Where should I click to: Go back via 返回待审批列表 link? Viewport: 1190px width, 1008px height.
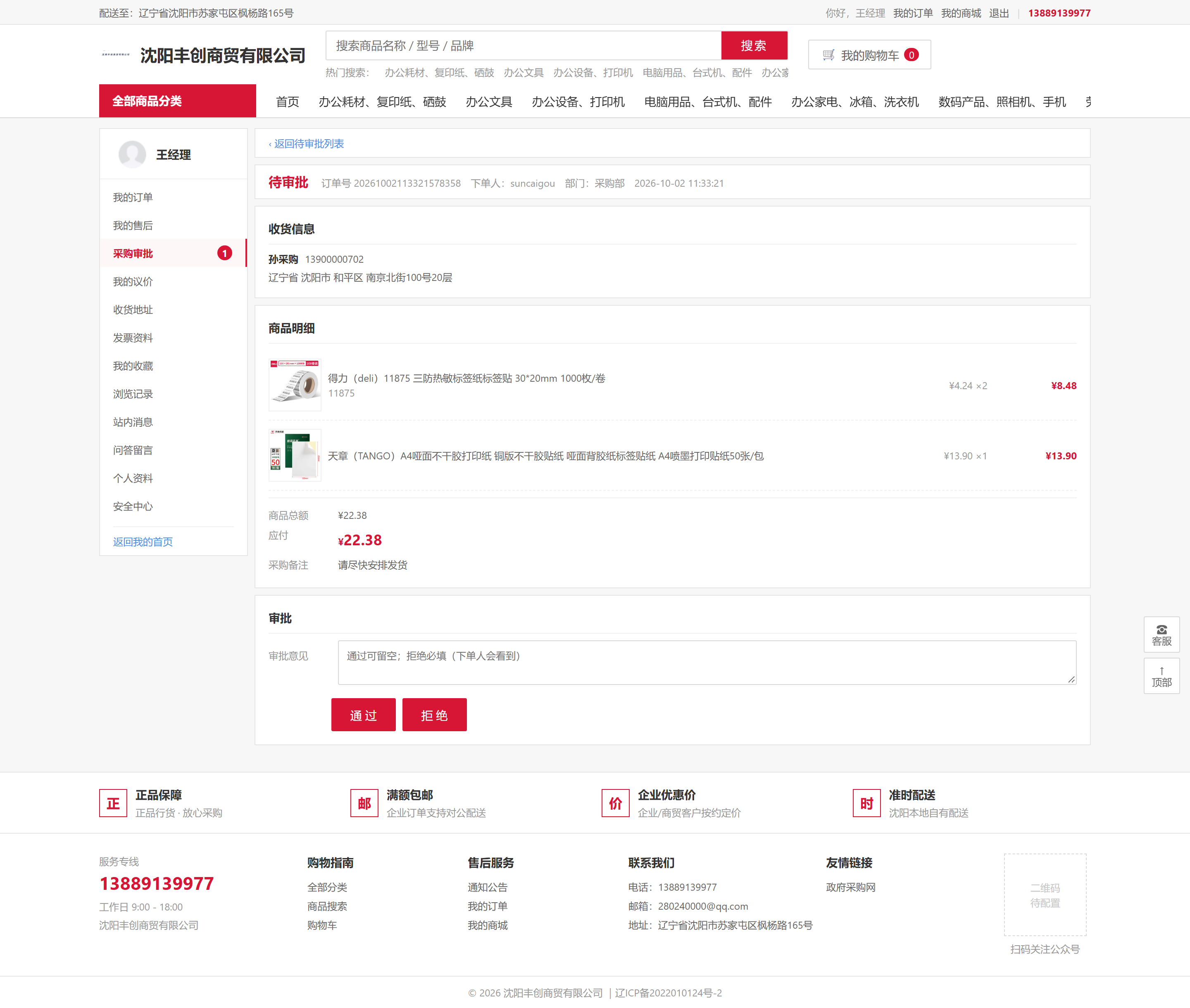[x=306, y=143]
